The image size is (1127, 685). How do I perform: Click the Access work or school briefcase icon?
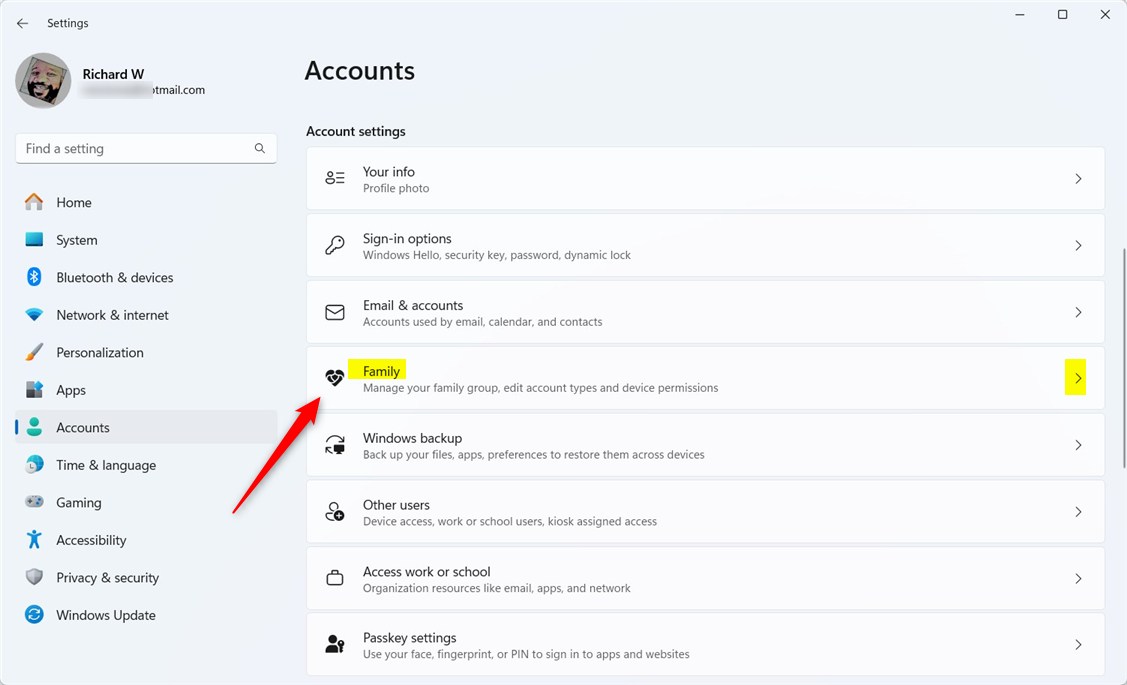click(x=335, y=578)
